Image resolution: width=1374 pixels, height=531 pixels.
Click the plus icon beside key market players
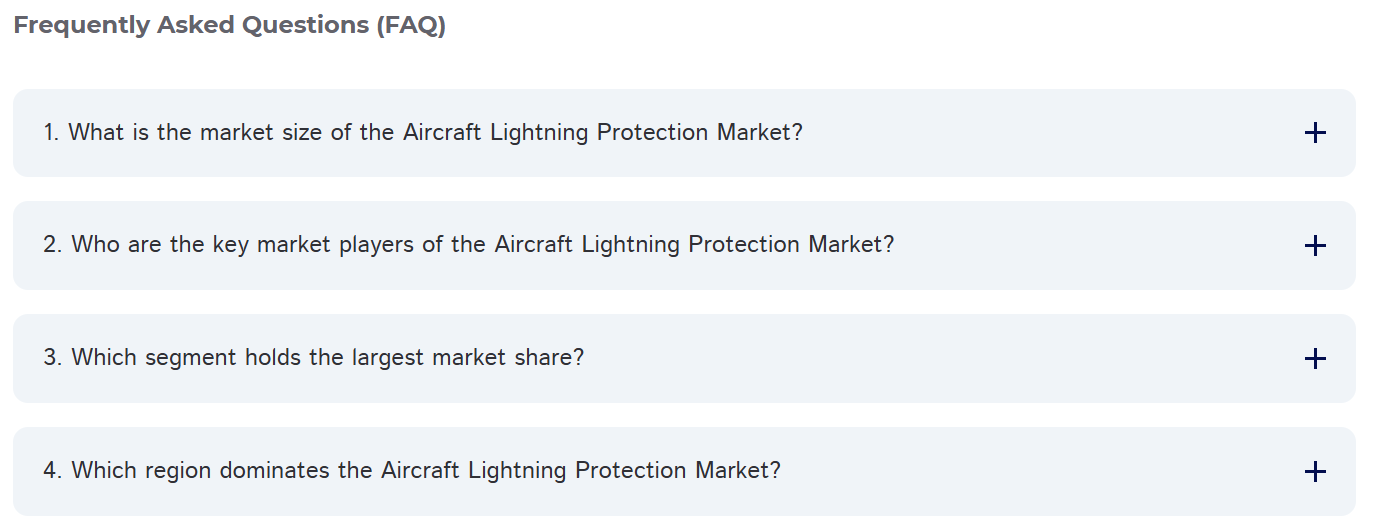[1315, 246]
